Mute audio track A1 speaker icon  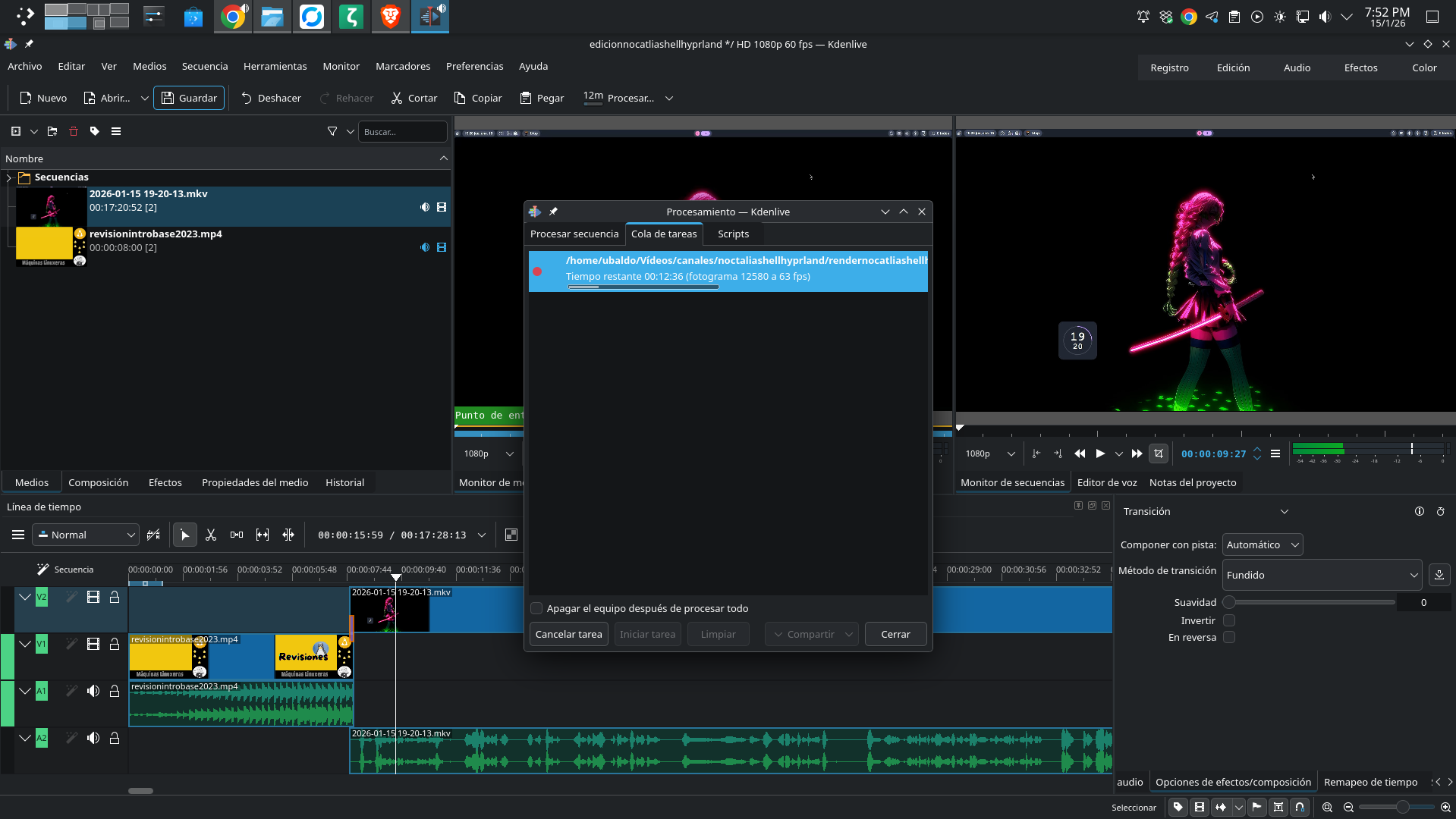point(93,691)
